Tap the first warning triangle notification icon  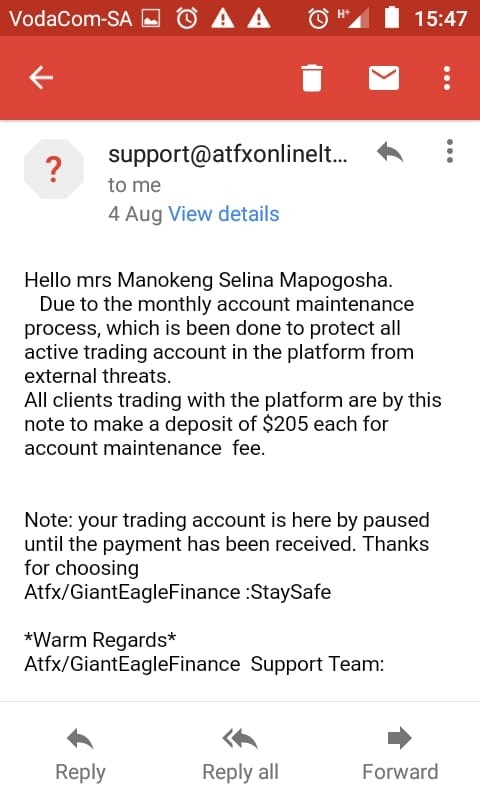(x=223, y=19)
